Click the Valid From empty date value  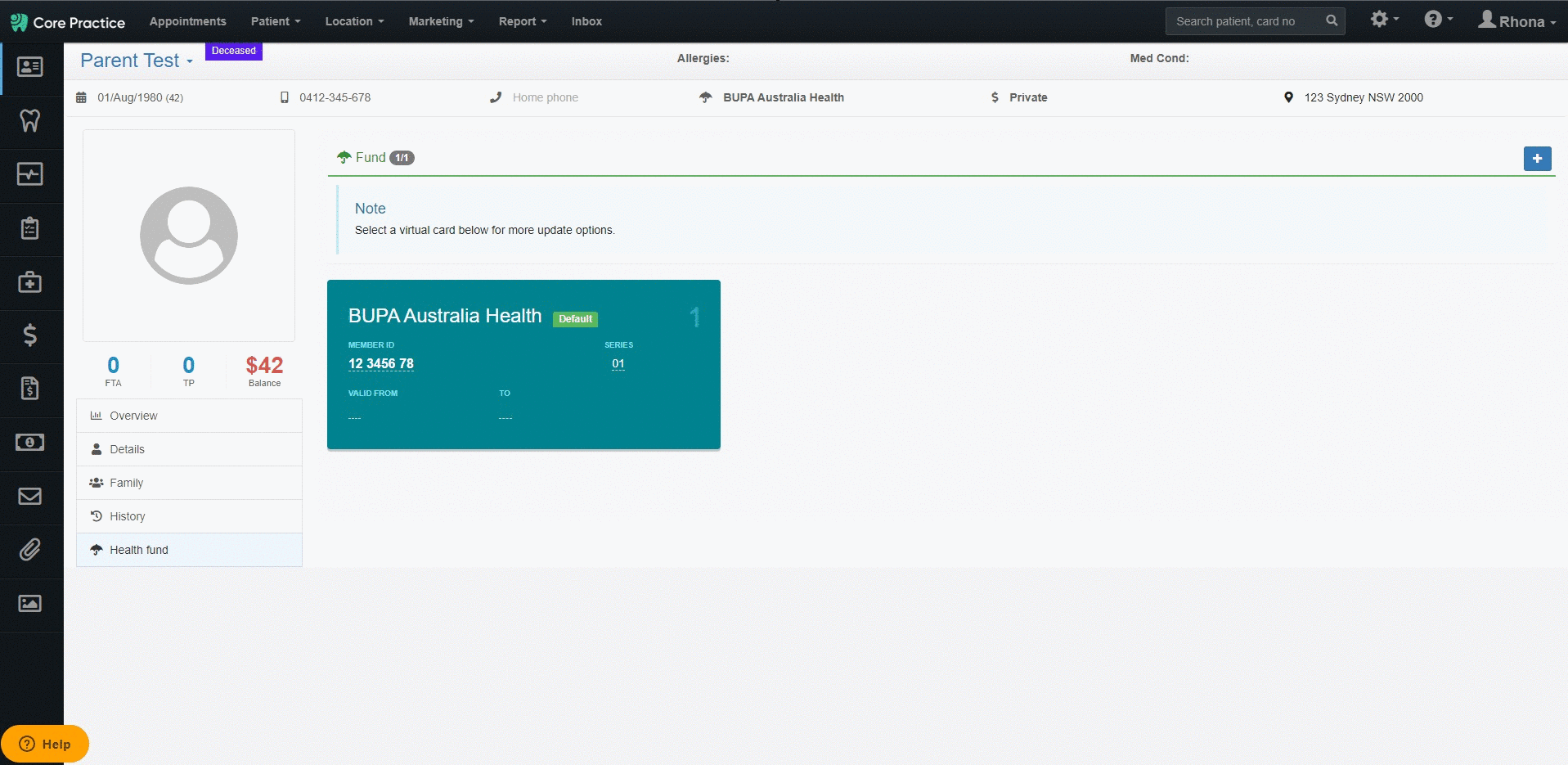pos(354,418)
